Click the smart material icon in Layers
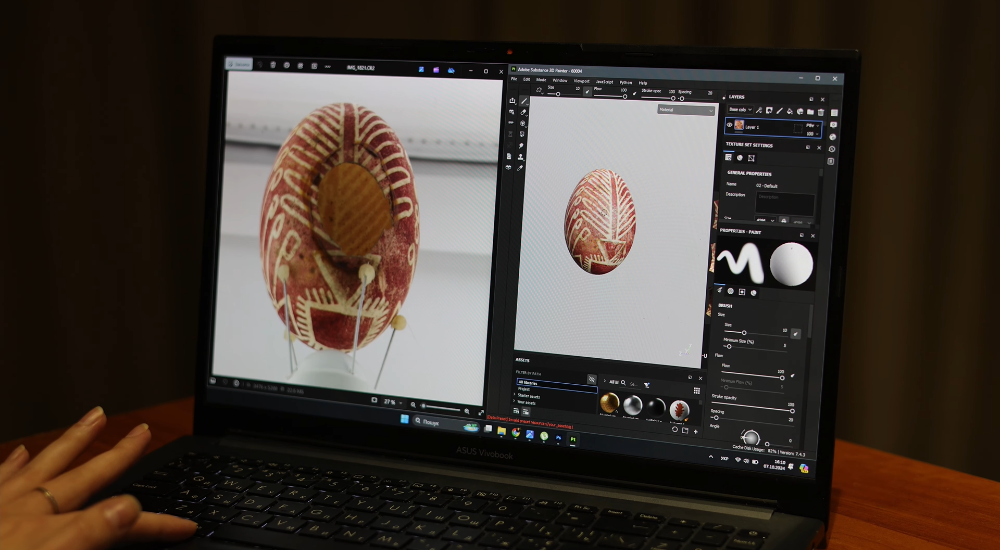The image size is (1000, 550). point(800,111)
